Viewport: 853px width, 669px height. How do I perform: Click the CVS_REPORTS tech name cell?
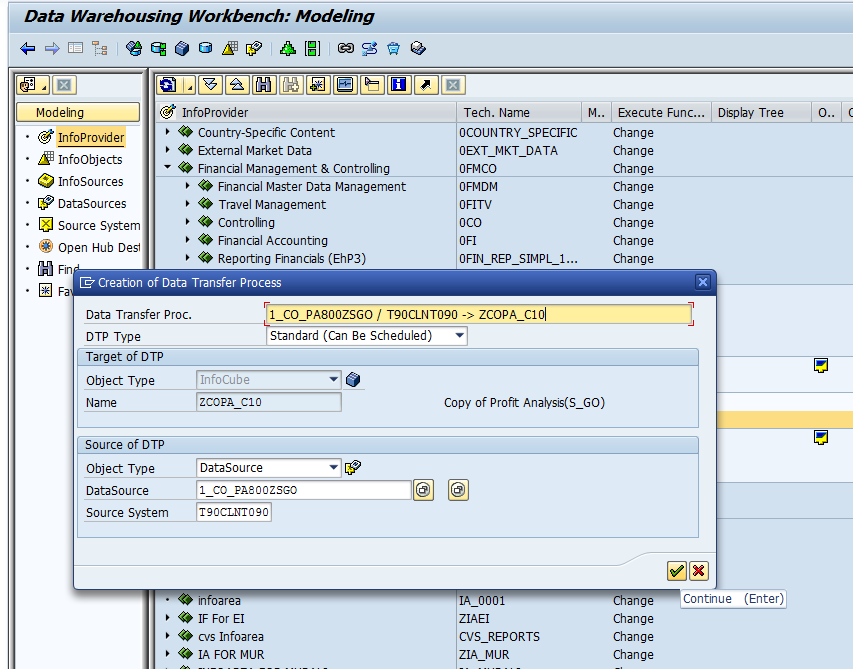pyautogui.click(x=499, y=636)
